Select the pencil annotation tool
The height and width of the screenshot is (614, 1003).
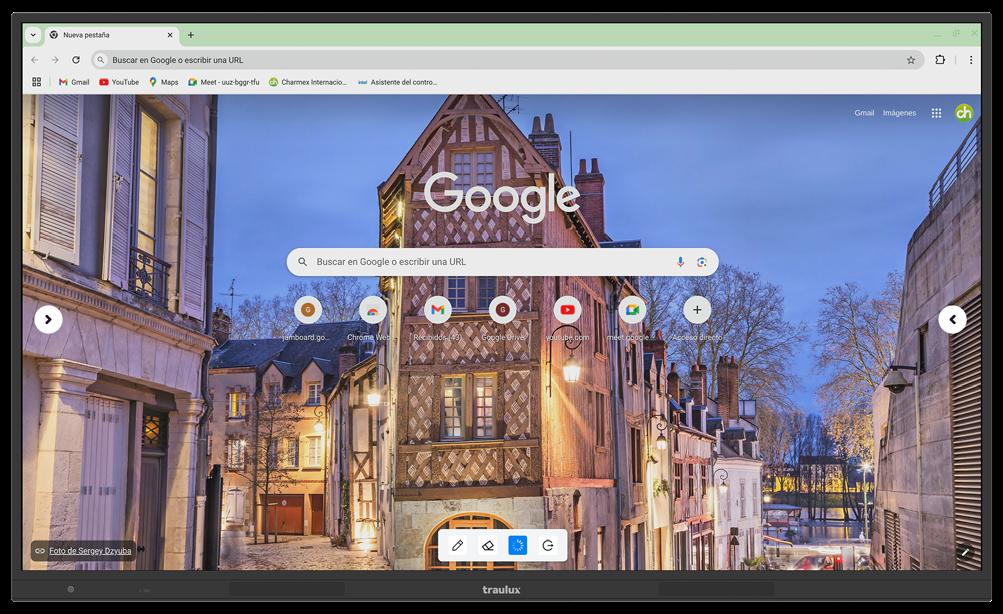pyautogui.click(x=457, y=546)
